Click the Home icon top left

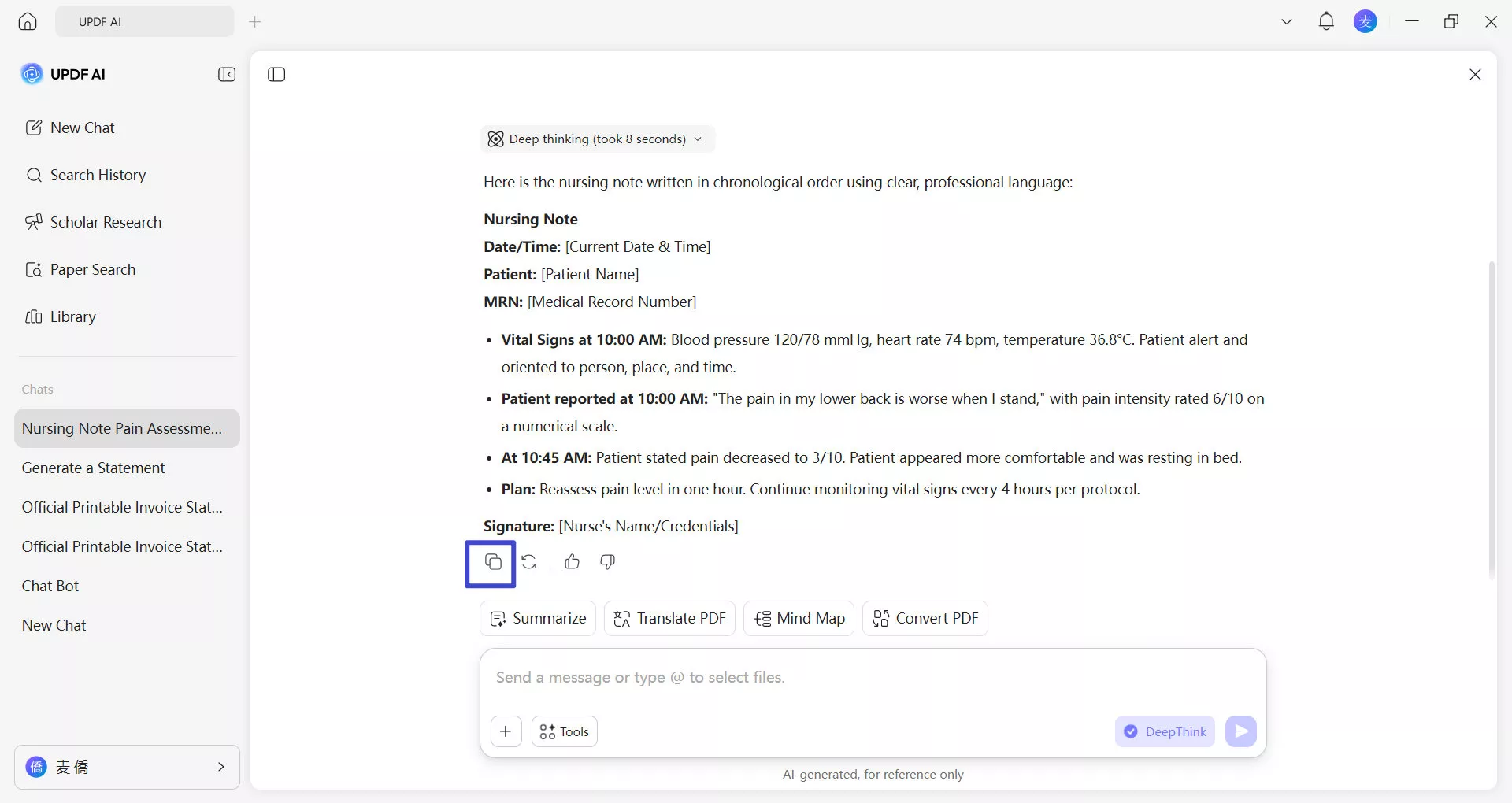(x=27, y=21)
